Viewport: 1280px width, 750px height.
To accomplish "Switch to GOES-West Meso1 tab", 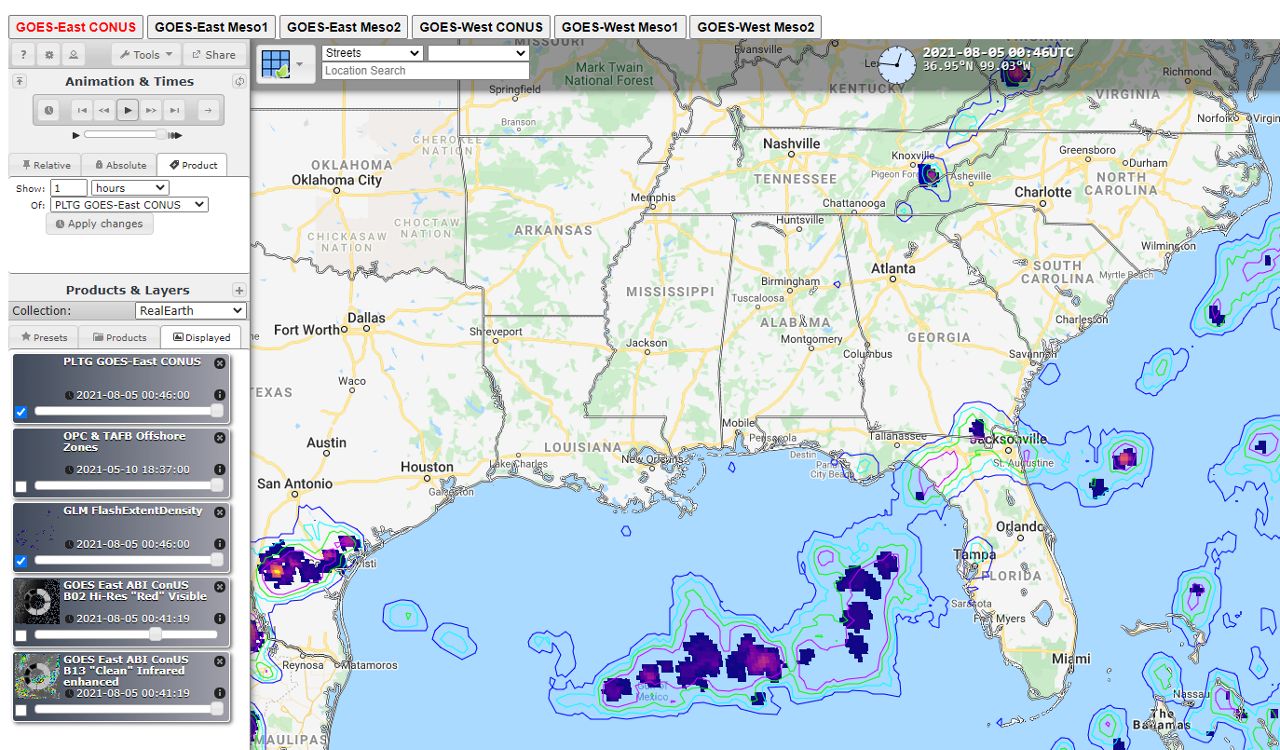I will click(x=620, y=27).
